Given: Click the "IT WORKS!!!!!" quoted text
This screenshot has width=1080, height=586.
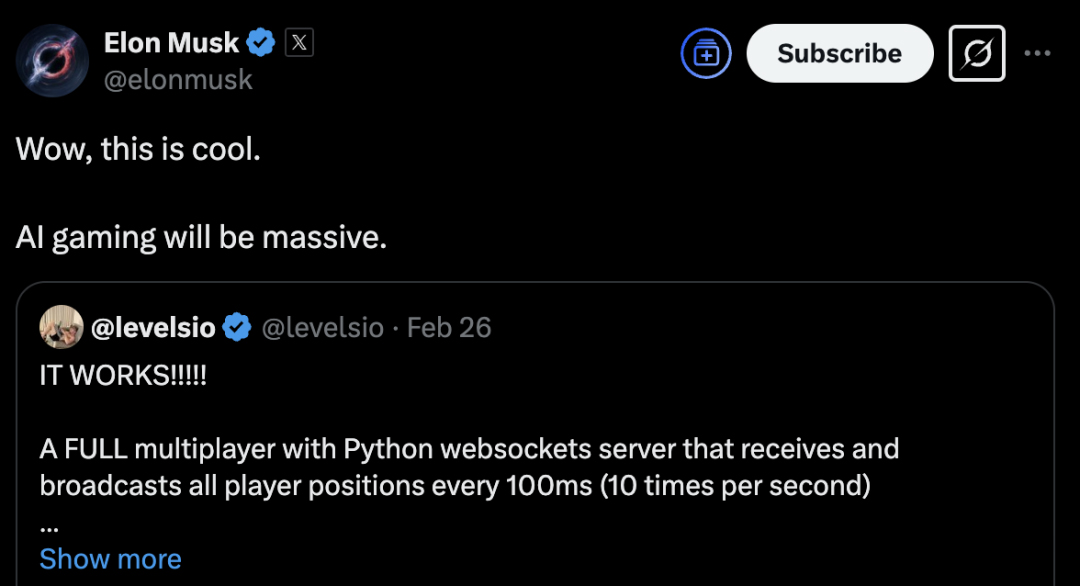Looking at the screenshot, I should (123, 376).
